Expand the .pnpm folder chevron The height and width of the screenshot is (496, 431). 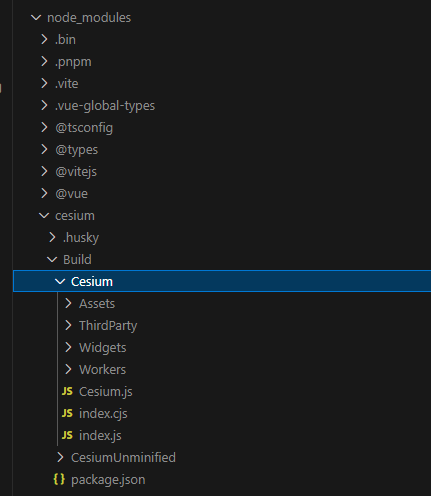[x=44, y=61]
